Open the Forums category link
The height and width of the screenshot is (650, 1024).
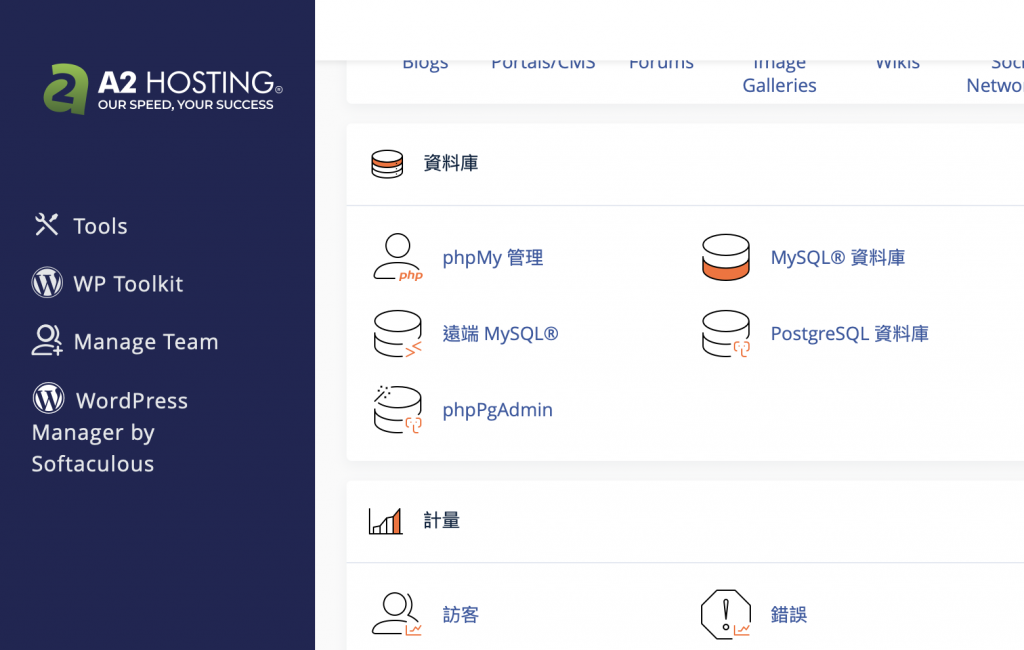pos(661,65)
